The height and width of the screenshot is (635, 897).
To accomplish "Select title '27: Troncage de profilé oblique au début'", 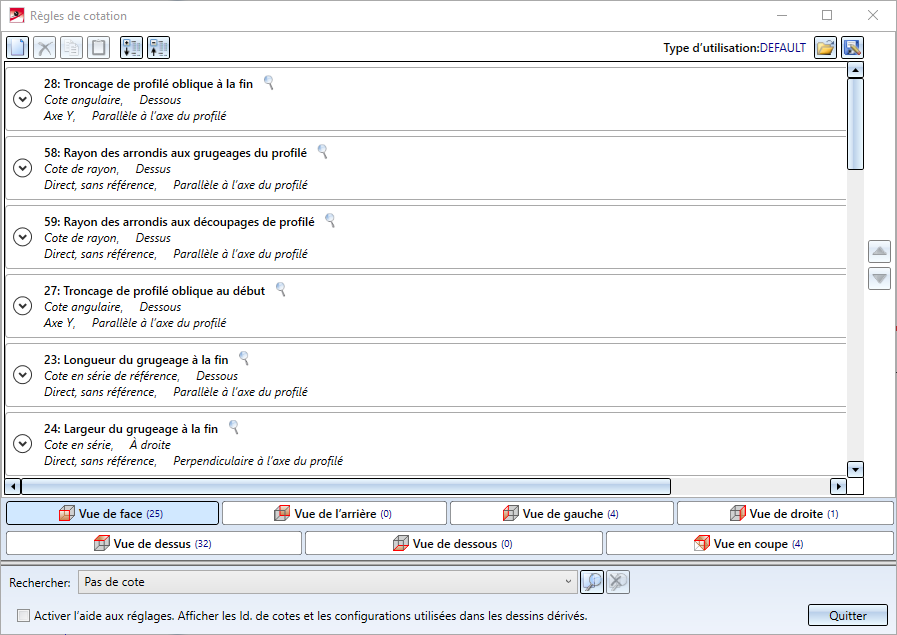I will tap(154, 291).
